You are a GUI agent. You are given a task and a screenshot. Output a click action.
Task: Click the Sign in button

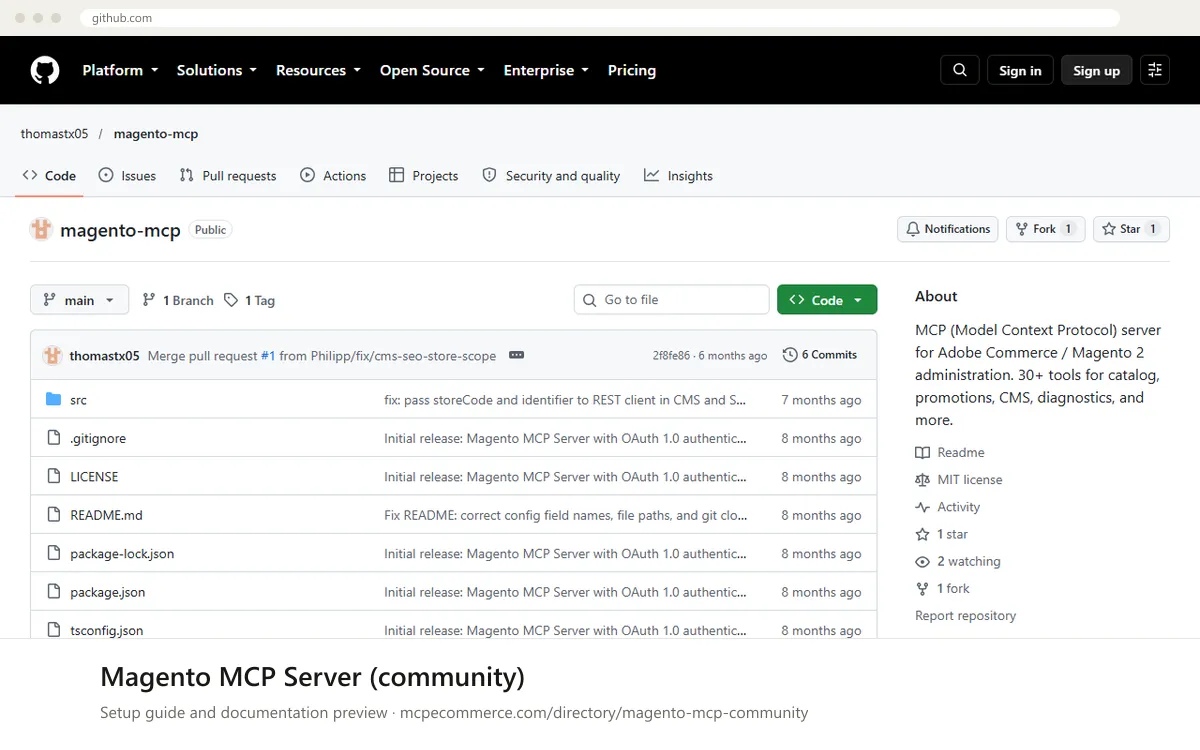coord(1020,70)
